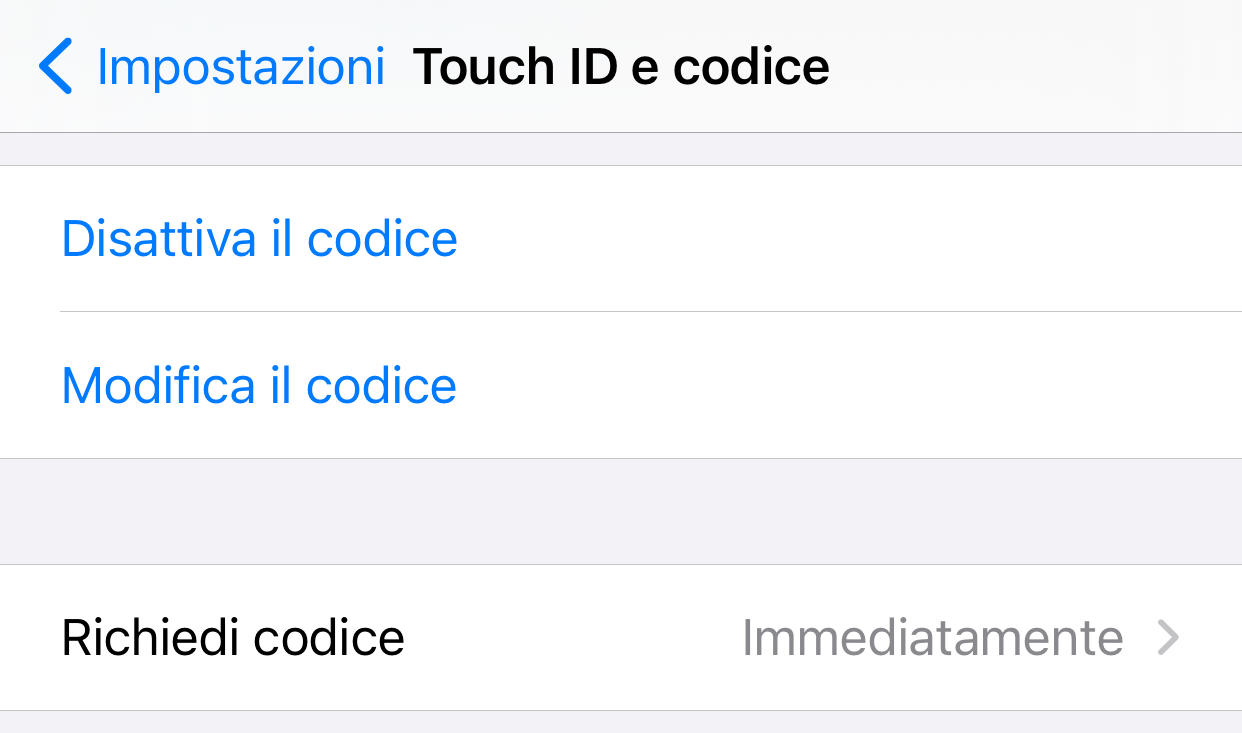Screen dimensions: 1242x733
Task: Tap the right-pointing arrow in the bottom row
Action: [x=1168, y=638]
